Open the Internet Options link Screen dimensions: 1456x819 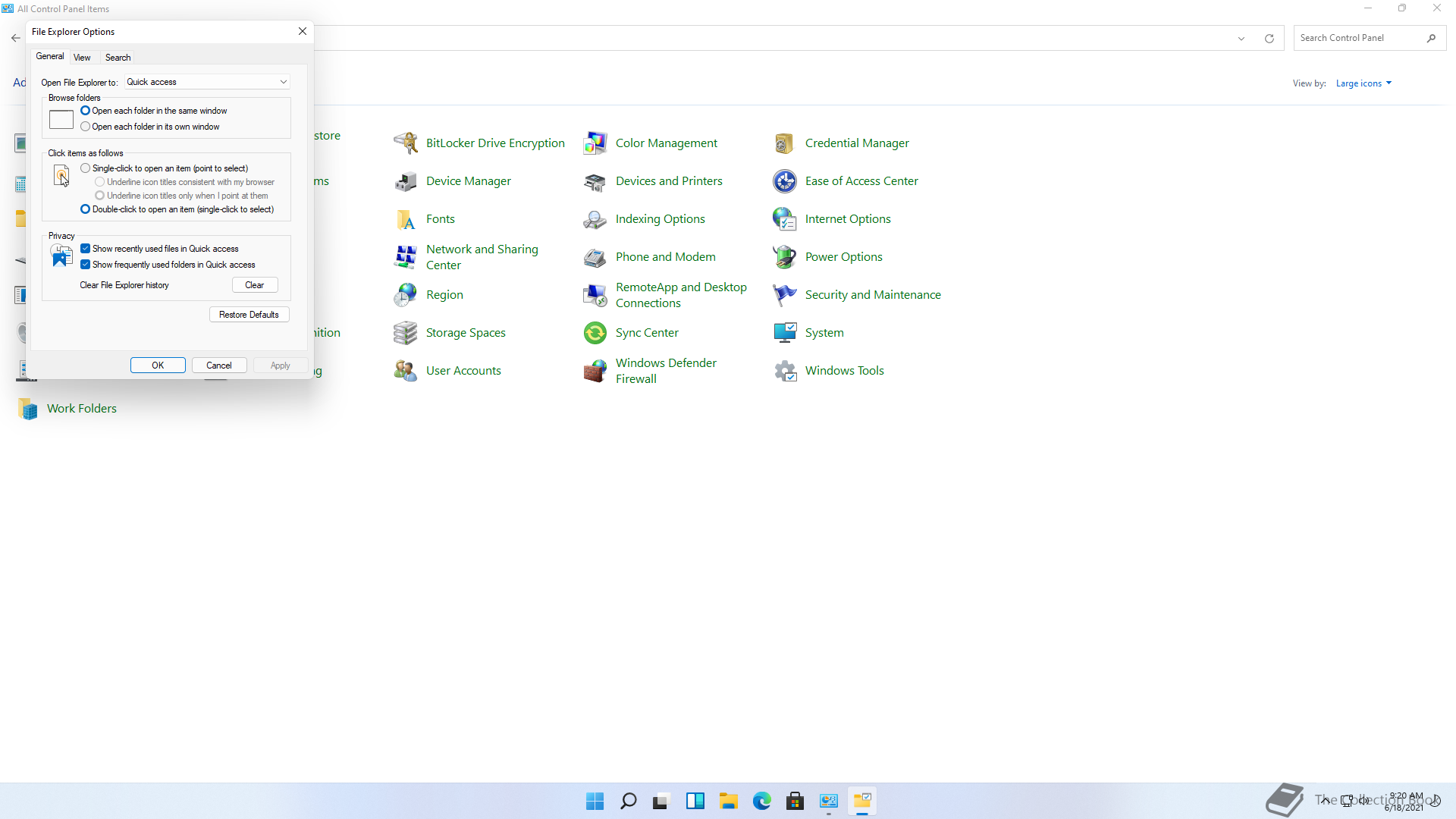(x=848, y=218)
